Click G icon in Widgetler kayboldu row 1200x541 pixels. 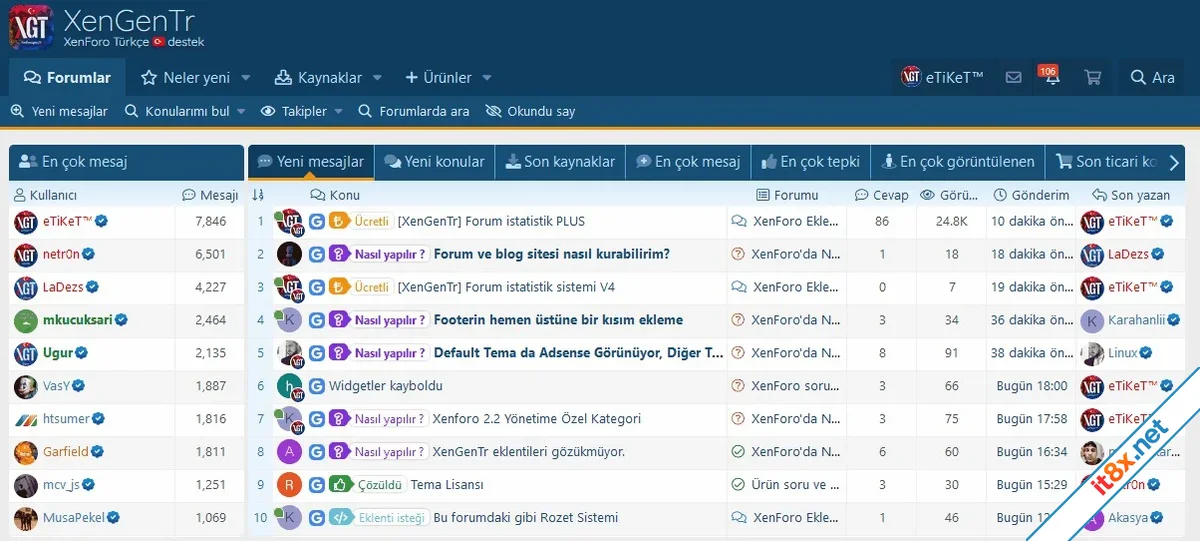pos(316,386)
